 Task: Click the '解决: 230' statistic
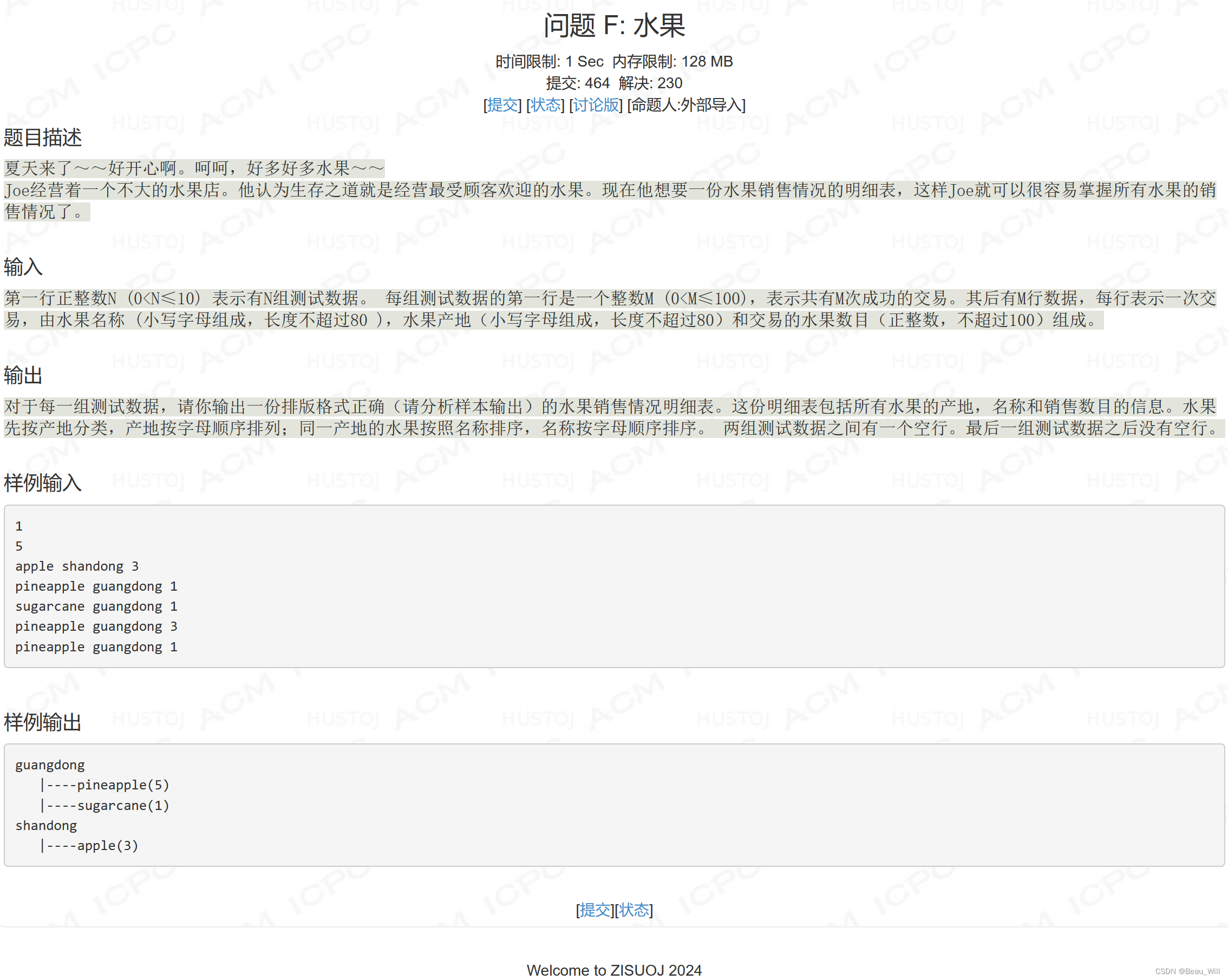click(650, 83)
